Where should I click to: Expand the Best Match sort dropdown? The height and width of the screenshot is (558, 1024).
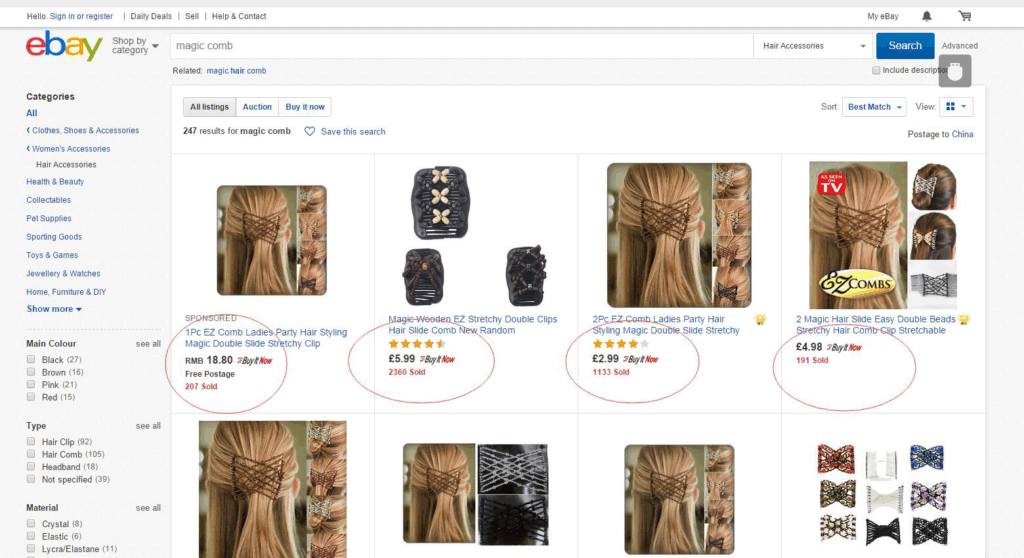pyautogui.click(x=875, y=107)
